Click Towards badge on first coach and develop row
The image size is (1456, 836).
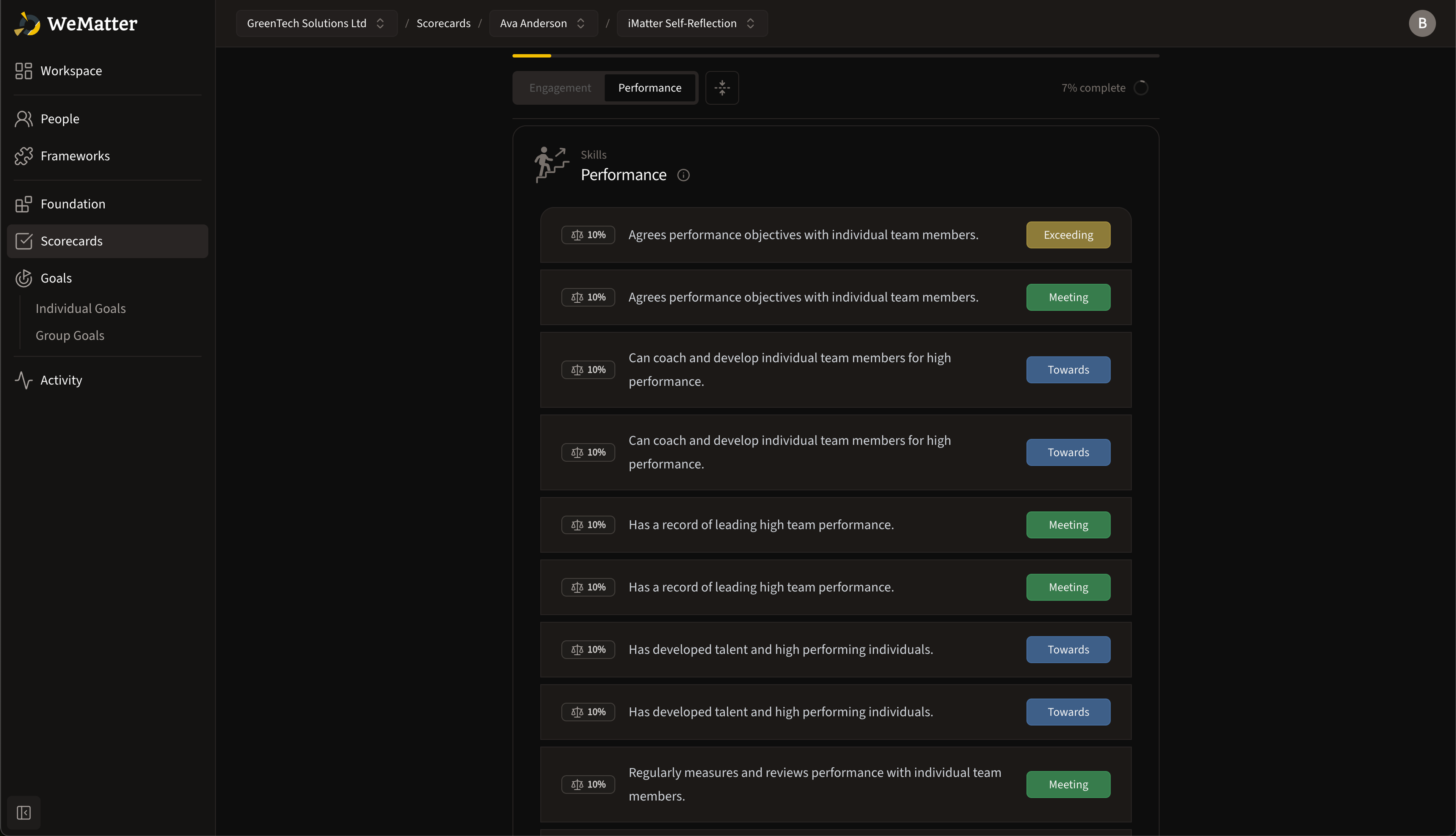[1068, 370]
